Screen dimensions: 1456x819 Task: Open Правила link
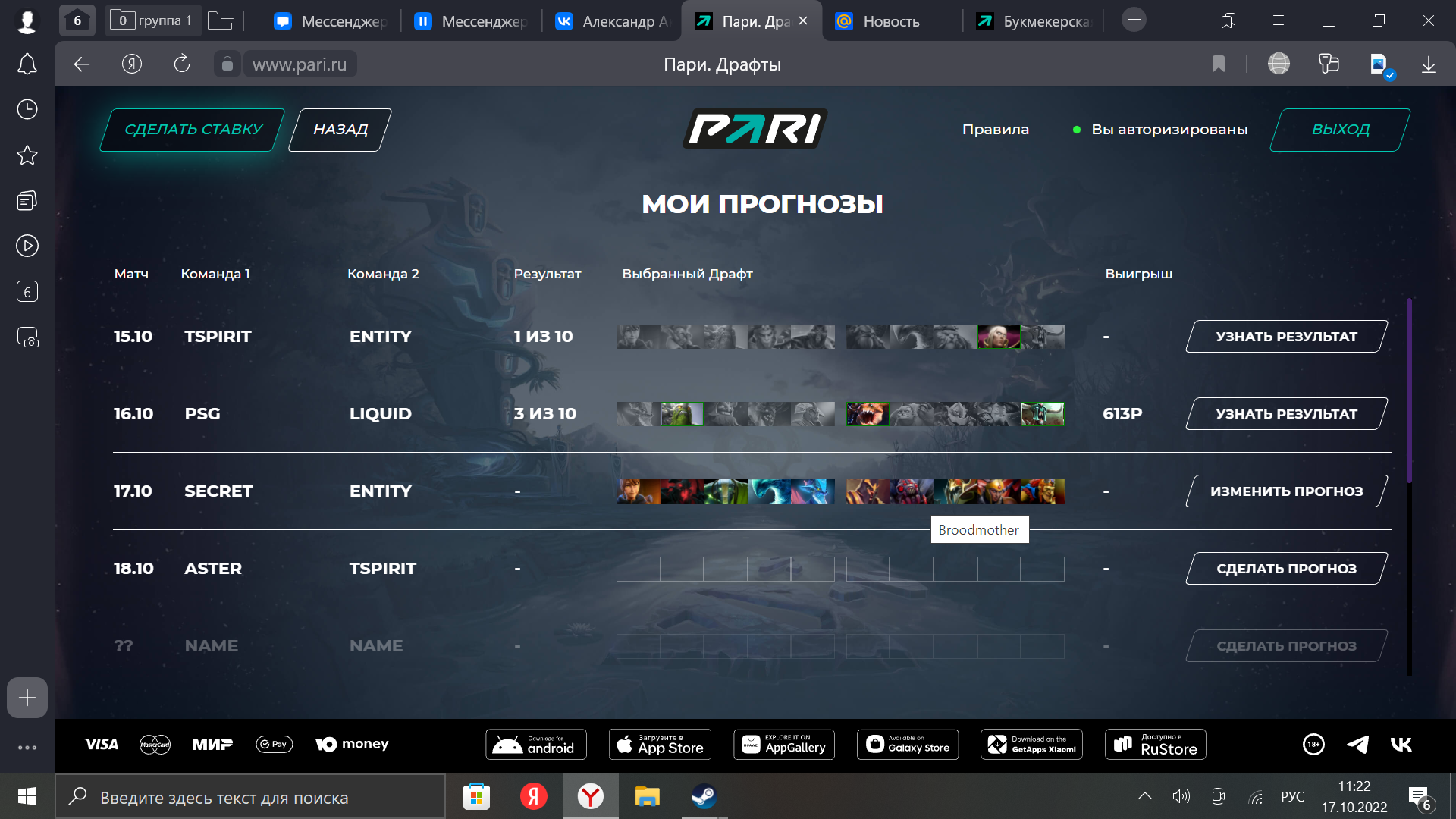coord(996,130)
